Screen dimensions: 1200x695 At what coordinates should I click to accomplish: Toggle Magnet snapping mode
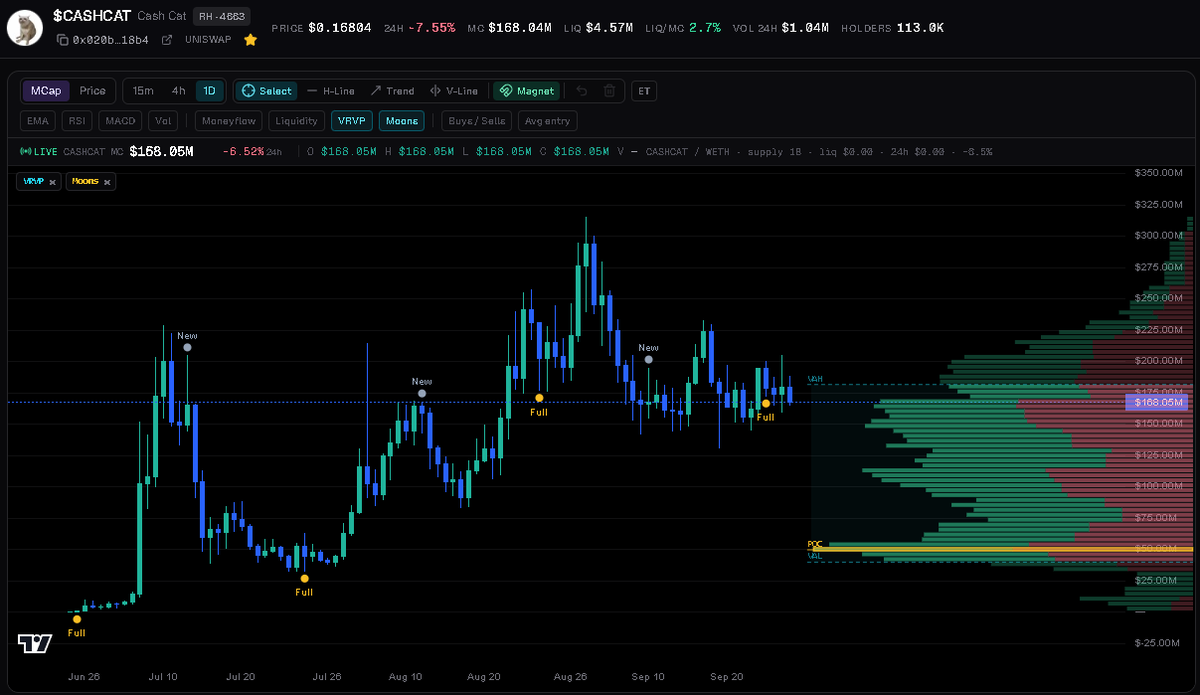(526, 91)
